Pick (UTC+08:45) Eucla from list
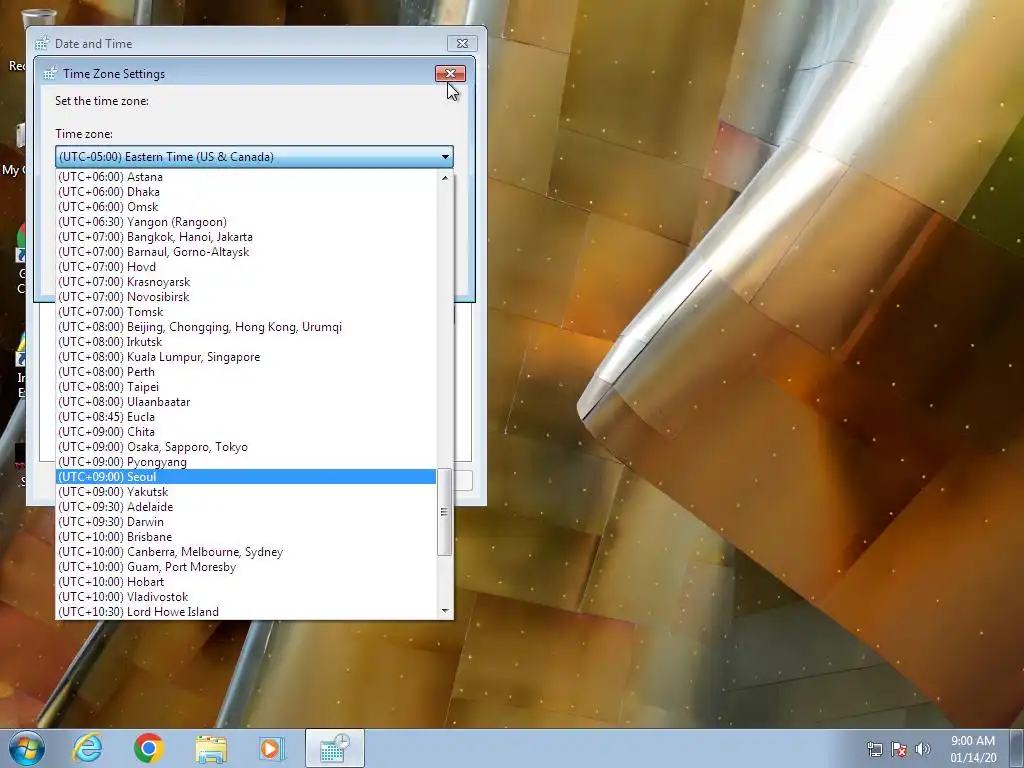Image resolution: width=1024 pixels, height=768 pixels. [246, 417]
